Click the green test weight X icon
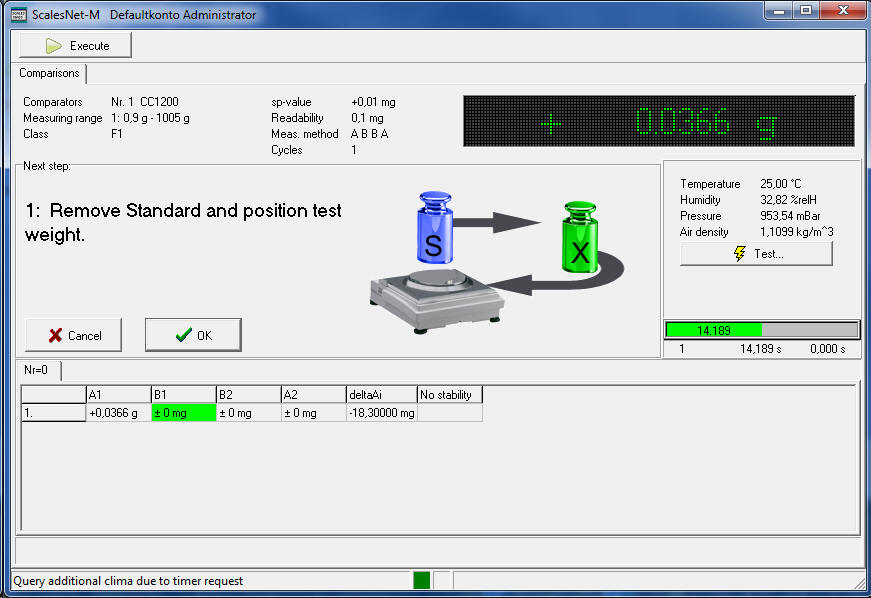The image size is (871, 598). coord(580,238)
